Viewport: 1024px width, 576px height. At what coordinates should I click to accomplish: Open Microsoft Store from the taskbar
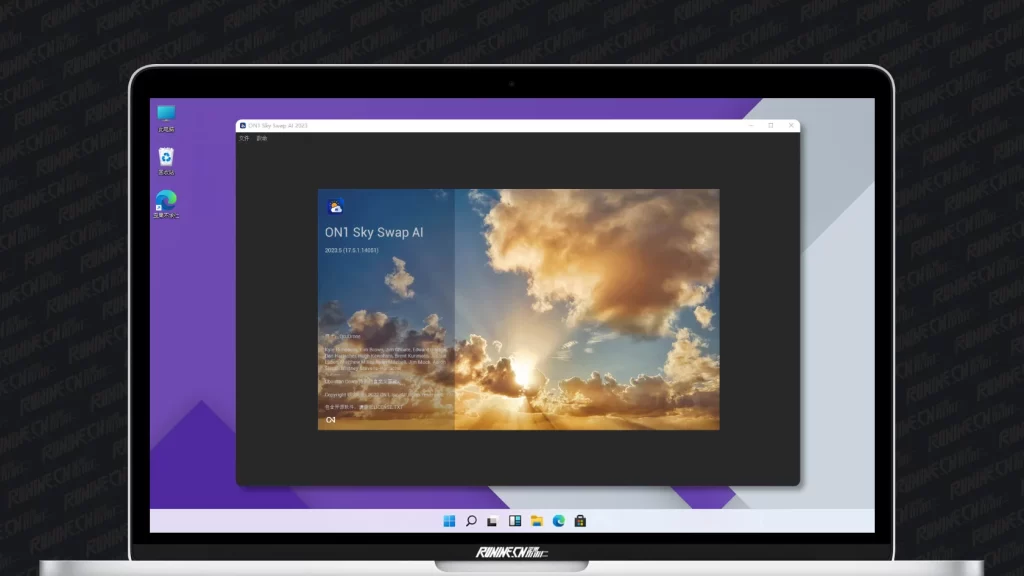(580, 521)
